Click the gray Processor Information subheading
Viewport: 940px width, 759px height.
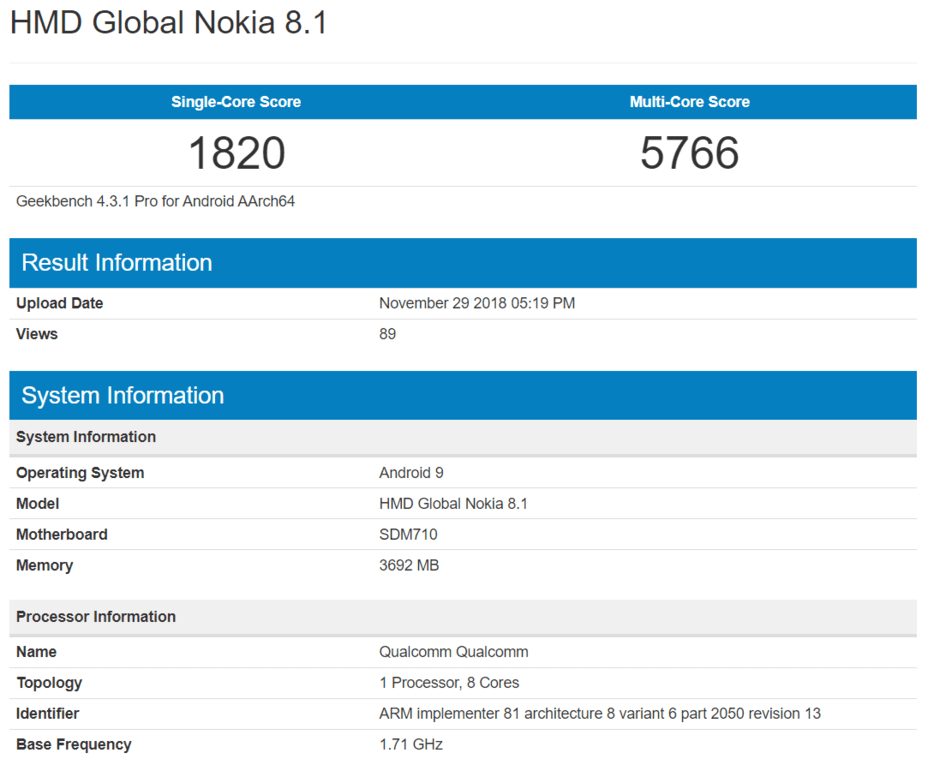click(x=96, y=617)
